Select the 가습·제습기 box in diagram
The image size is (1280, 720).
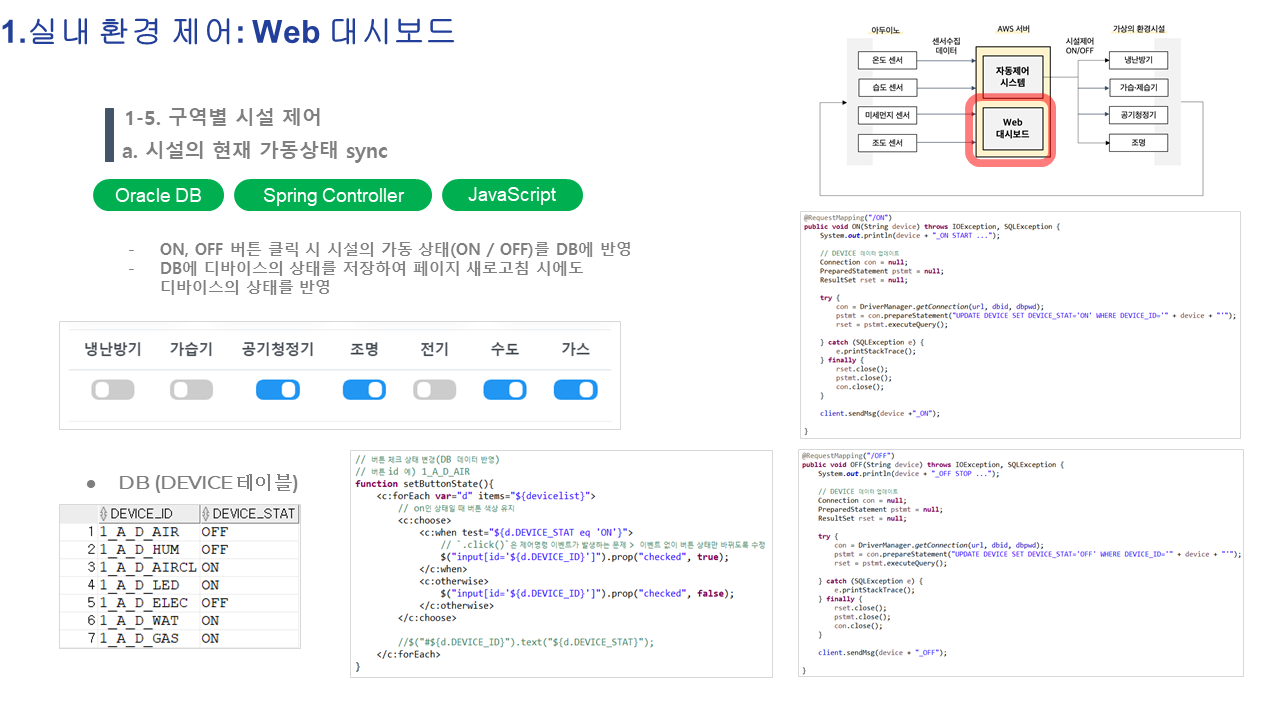coord(1138,88)
